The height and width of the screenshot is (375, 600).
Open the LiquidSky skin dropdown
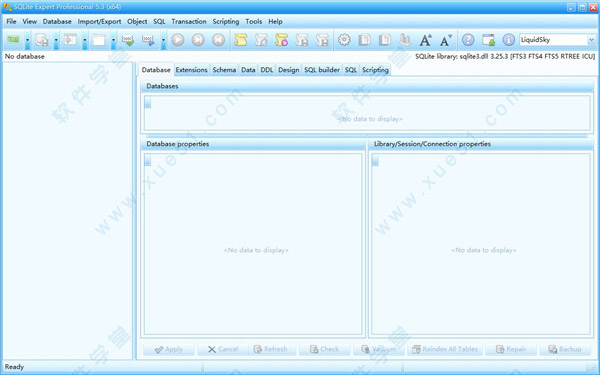click(592, 40)
